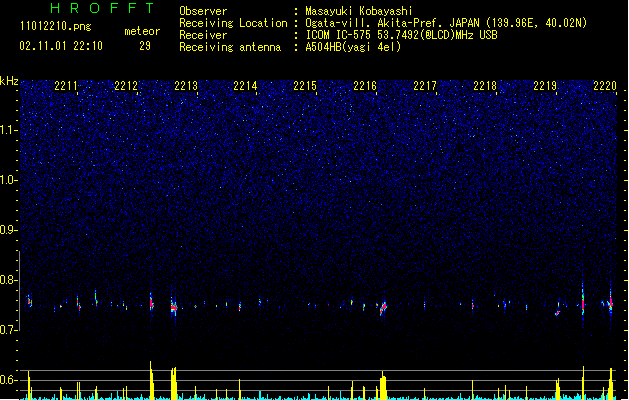Click the HROFFT title text
Image resolution: width=629 pixels, height=400 pixels.
click(103, 8)
